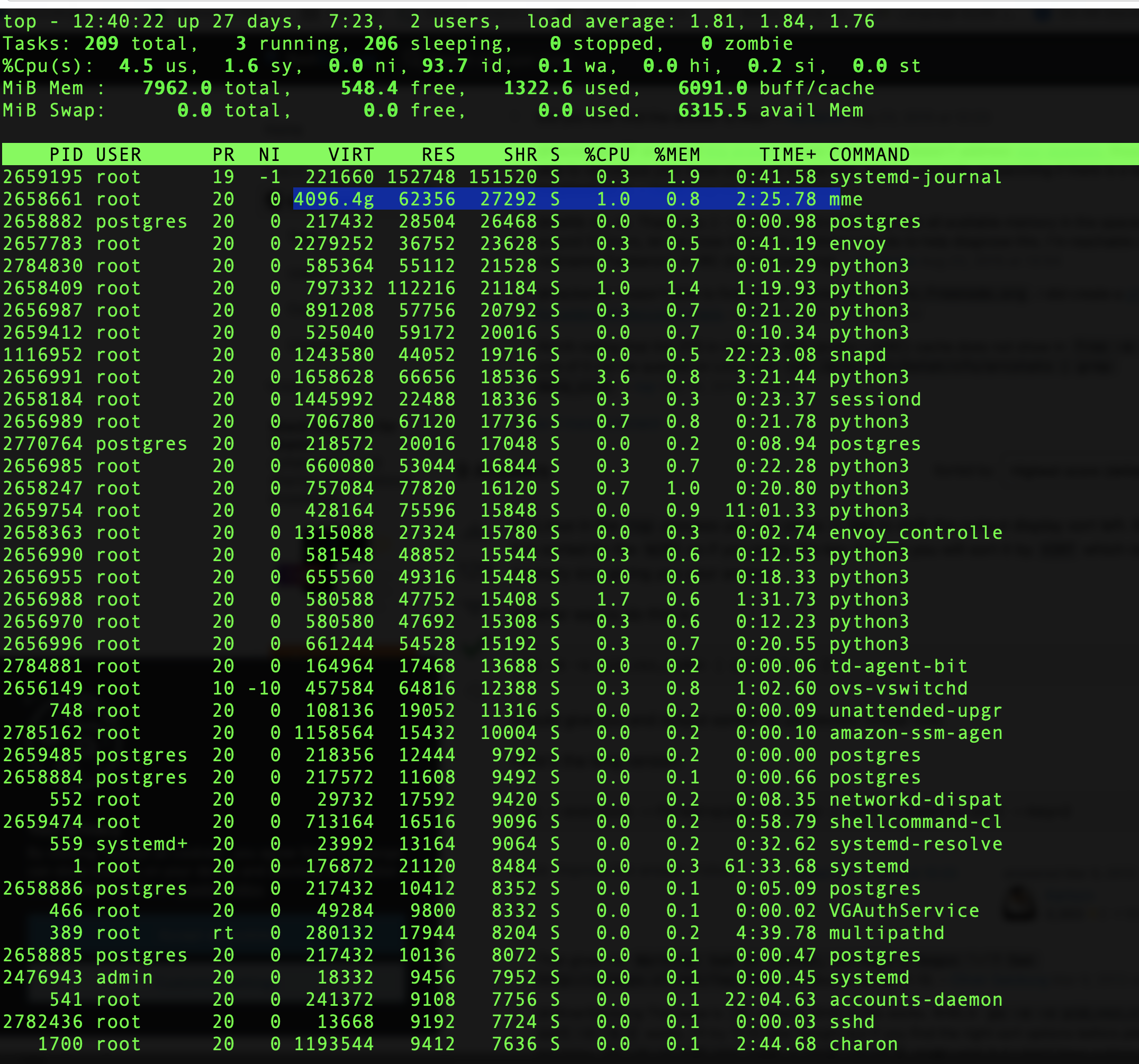The width and height of the screenshot is (1139, 1064).
Task: Click the VIRT column header
Action: 351,154
